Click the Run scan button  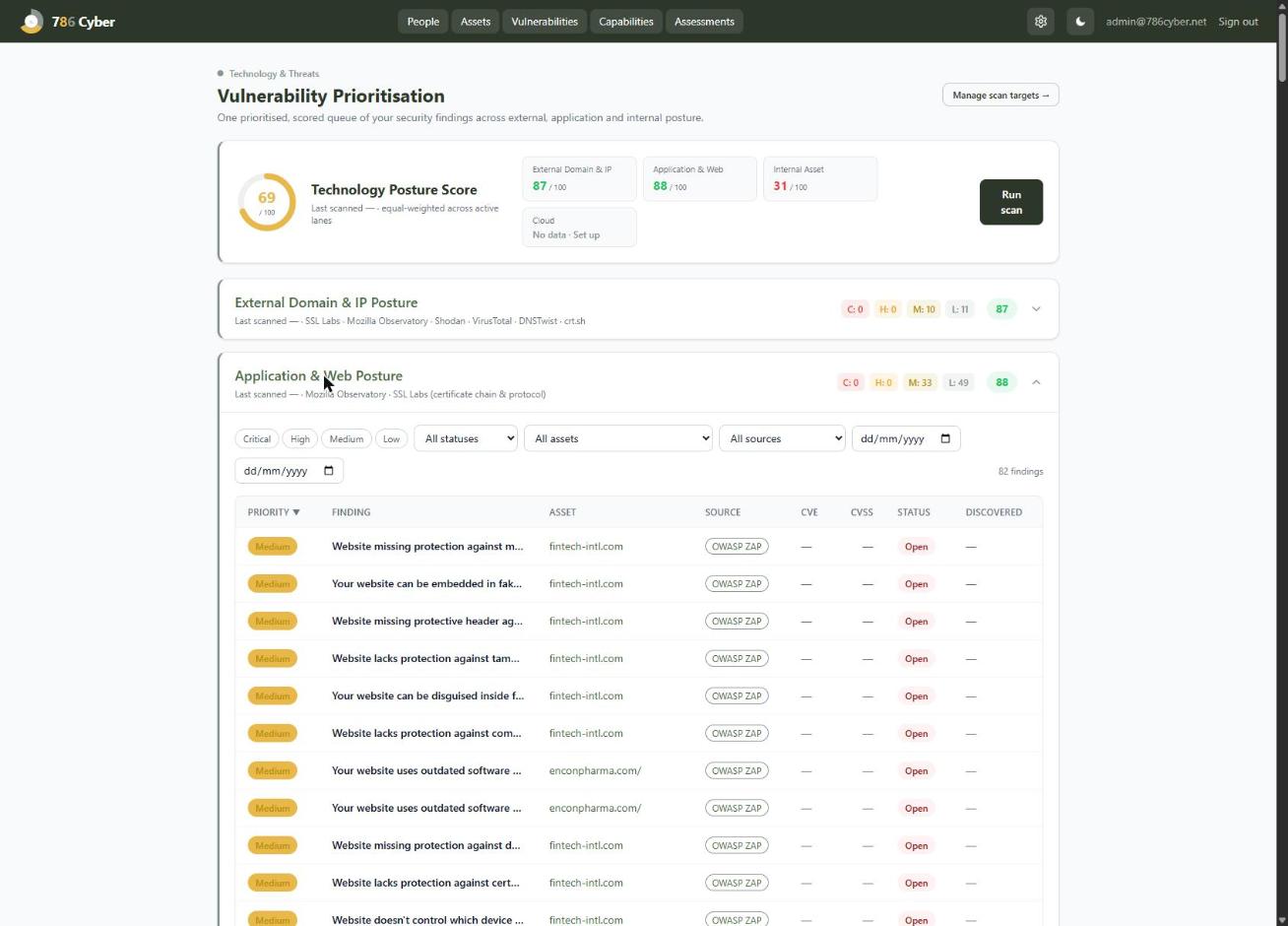coord(1011,202)
